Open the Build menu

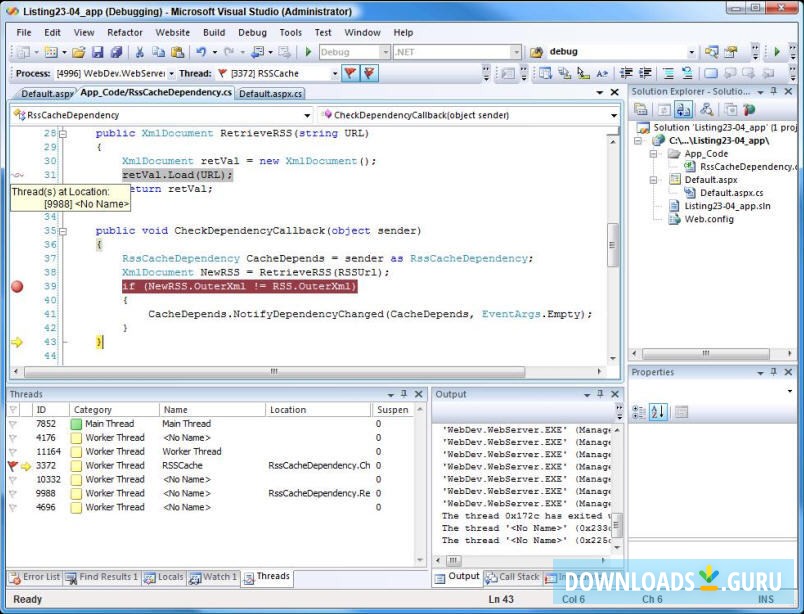[214, 32]
